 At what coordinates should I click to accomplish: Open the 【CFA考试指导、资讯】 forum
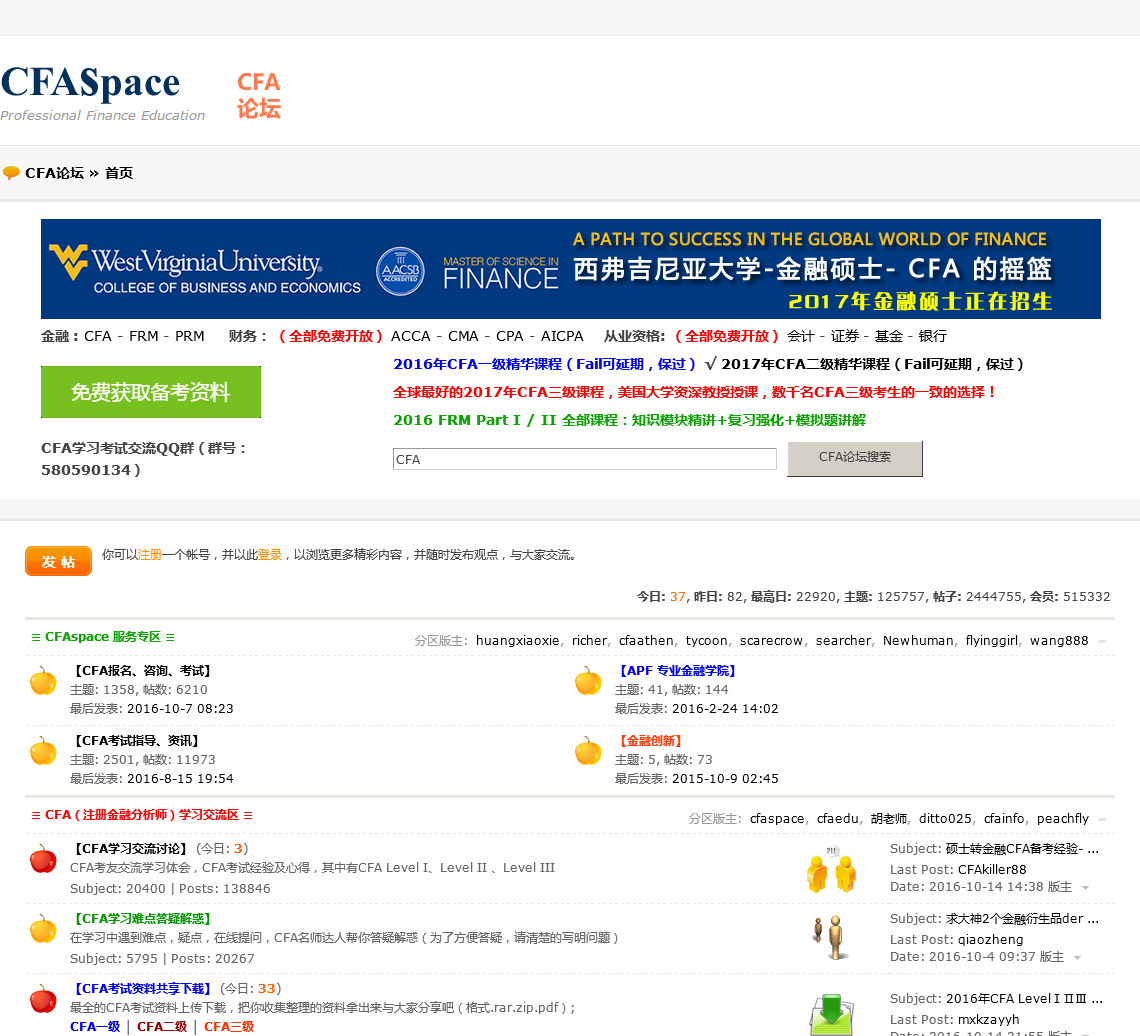click(137, 741)
